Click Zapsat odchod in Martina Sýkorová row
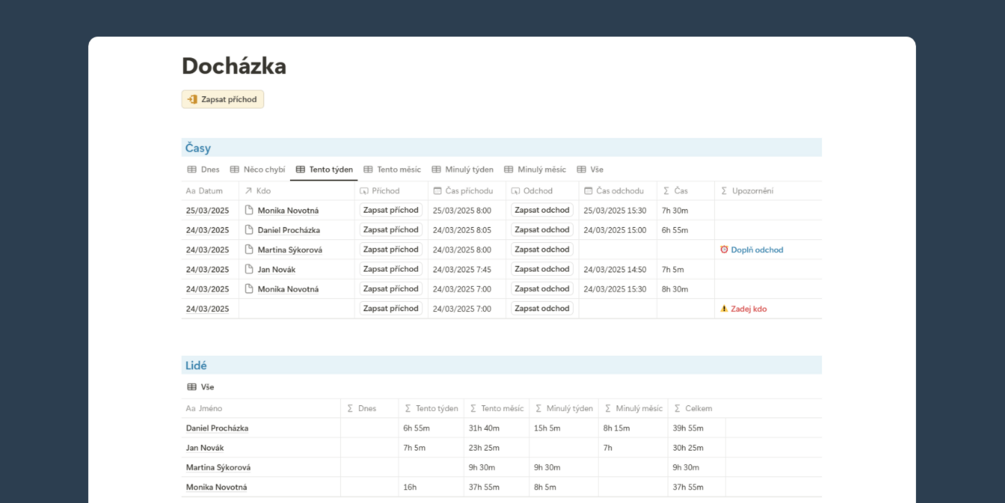 point(542,249)
